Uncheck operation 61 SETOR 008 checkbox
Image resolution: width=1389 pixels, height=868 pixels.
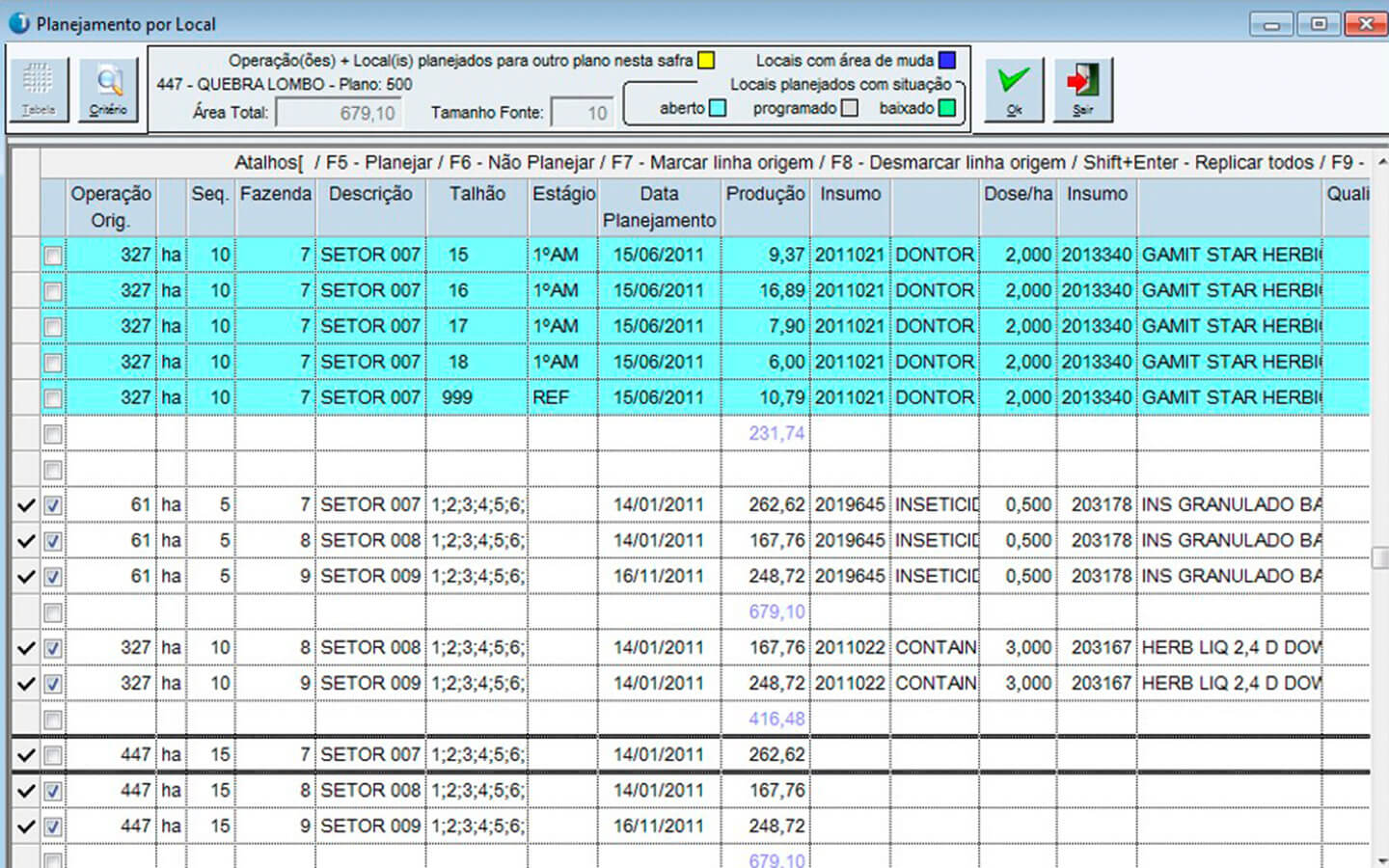tap(53, 541)
